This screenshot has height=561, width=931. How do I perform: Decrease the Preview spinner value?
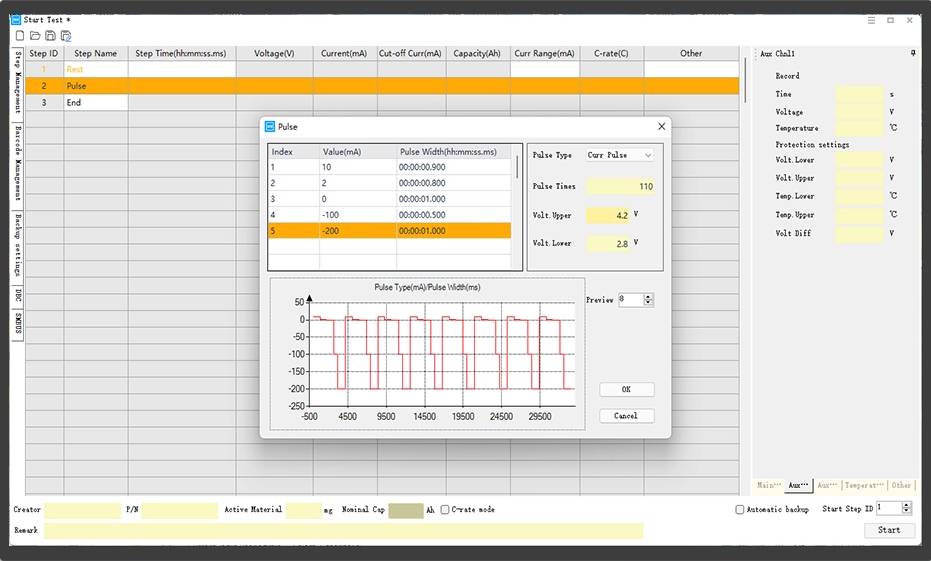click(648, 303)
